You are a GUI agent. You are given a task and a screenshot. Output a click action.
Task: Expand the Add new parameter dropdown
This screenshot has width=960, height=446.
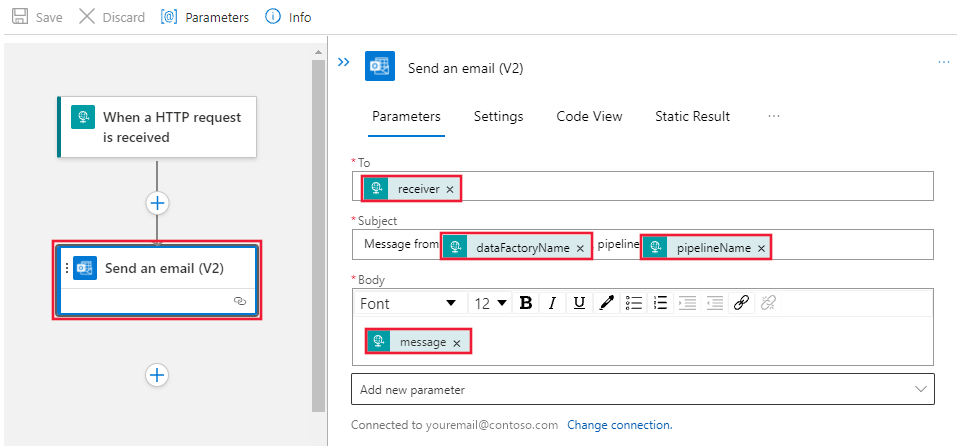click(643, 390)
